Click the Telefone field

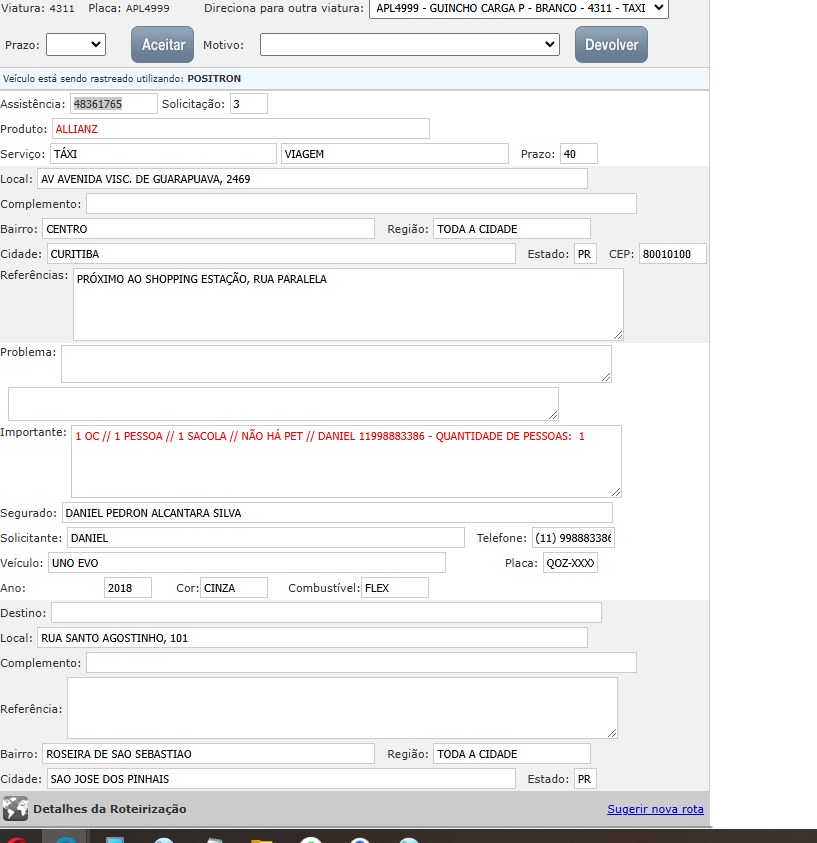[x=573, y=538]
